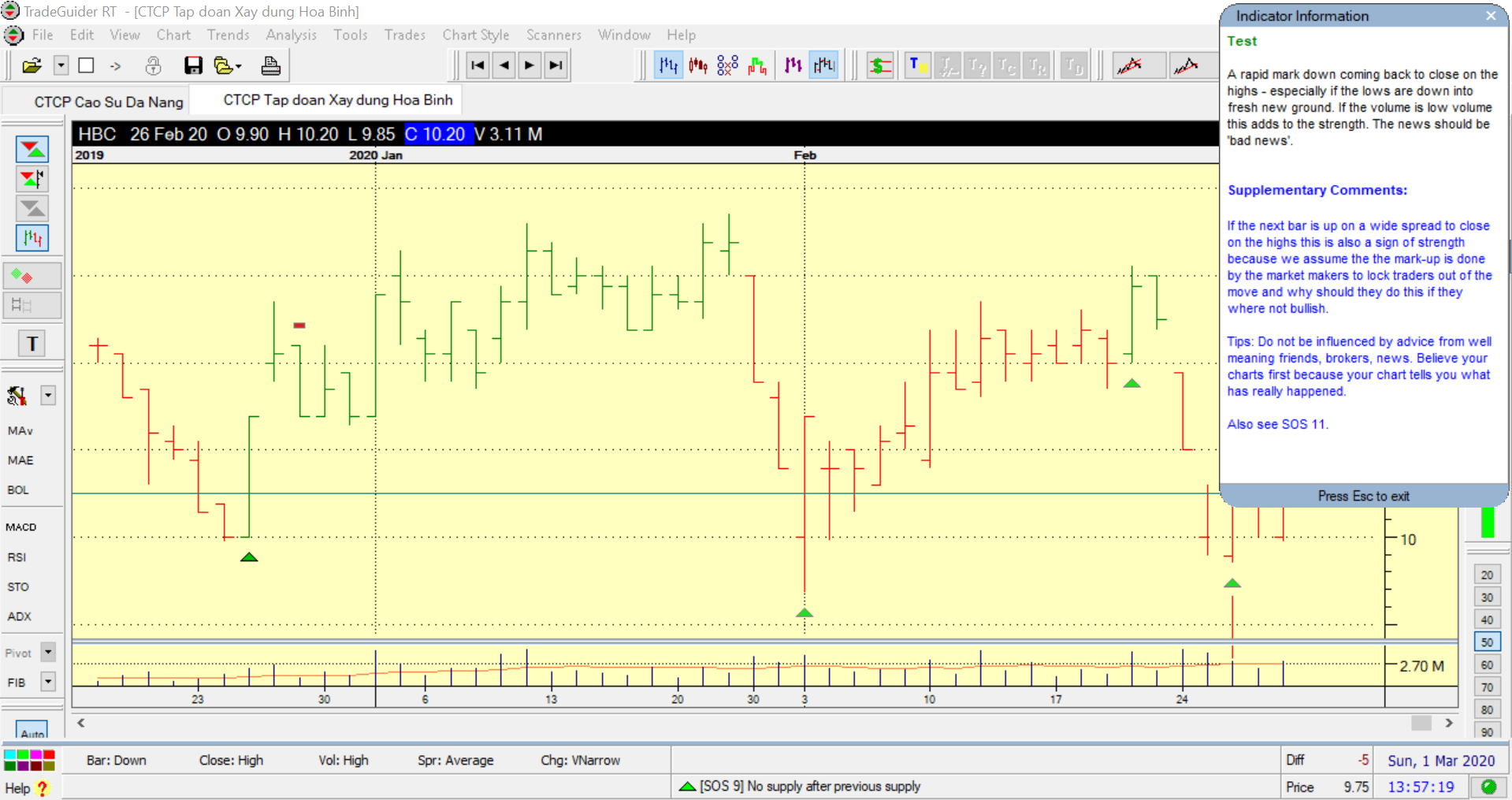Toggle the BOL Bollinger bands indicator
Screen dimensions: 1512x800
tap(18, 489)
